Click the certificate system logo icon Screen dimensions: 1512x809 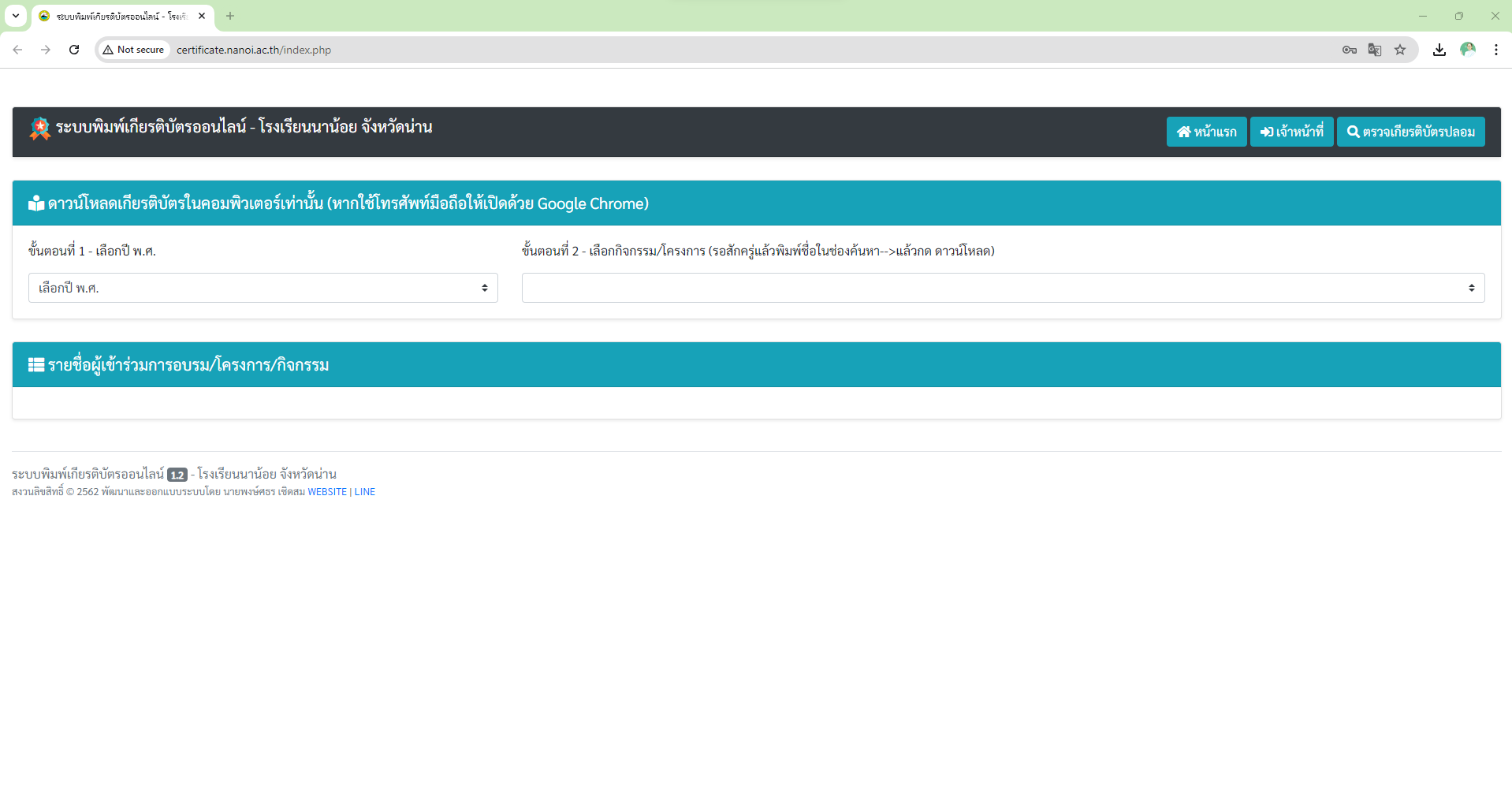(40, 129)
